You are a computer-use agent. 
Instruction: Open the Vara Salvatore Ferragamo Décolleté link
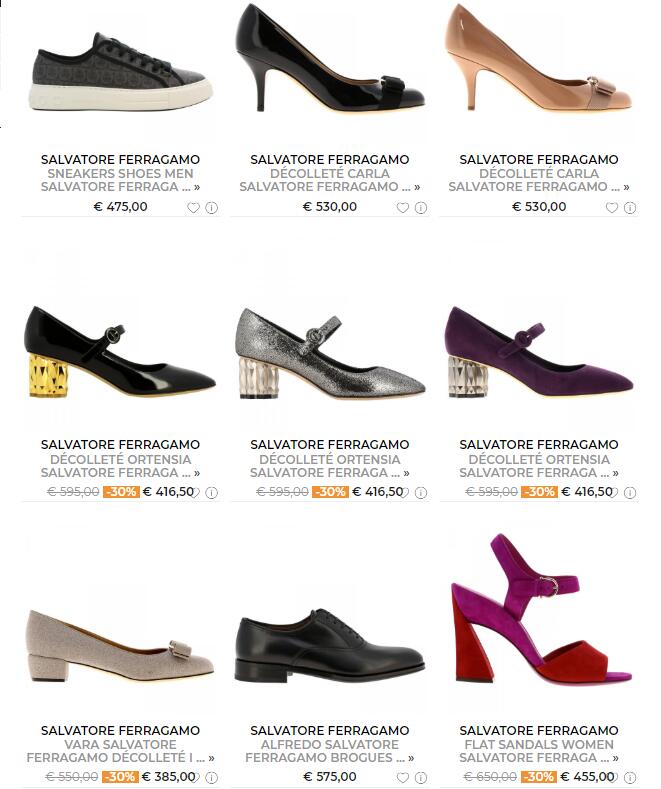[x=120, y=751]
